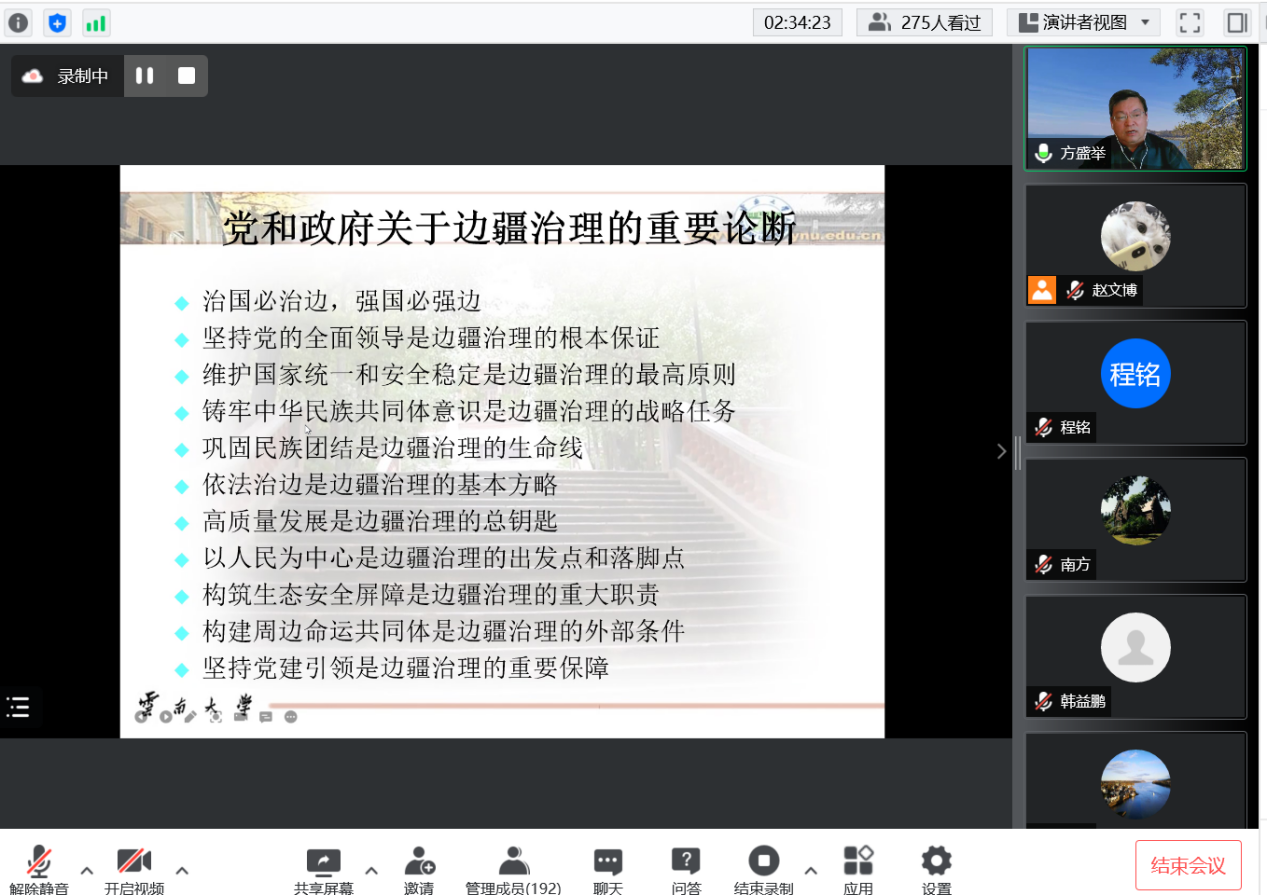Check the green network signal icon
The width and height of the screenshot is (1267, 895).
point(96,22)
